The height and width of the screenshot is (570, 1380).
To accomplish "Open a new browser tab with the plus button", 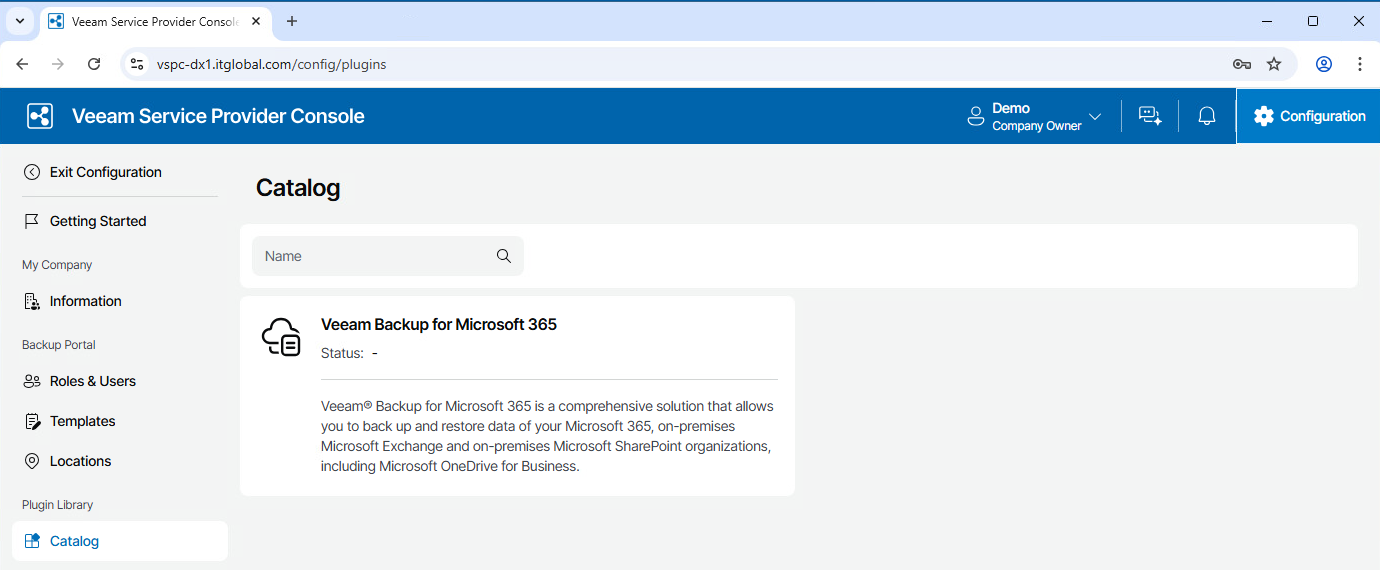I will point(292,21).
